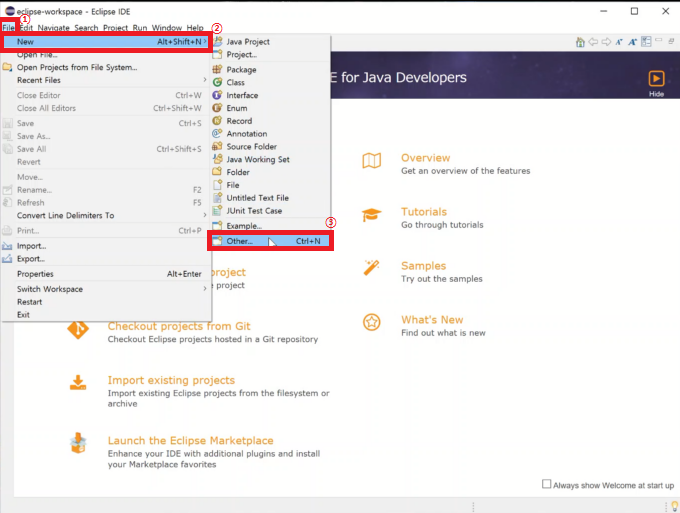Image resolution: width=680 pixels, height=513 pixels.
Task: Select Project... in the New submenu
Action: pos(270,55)
